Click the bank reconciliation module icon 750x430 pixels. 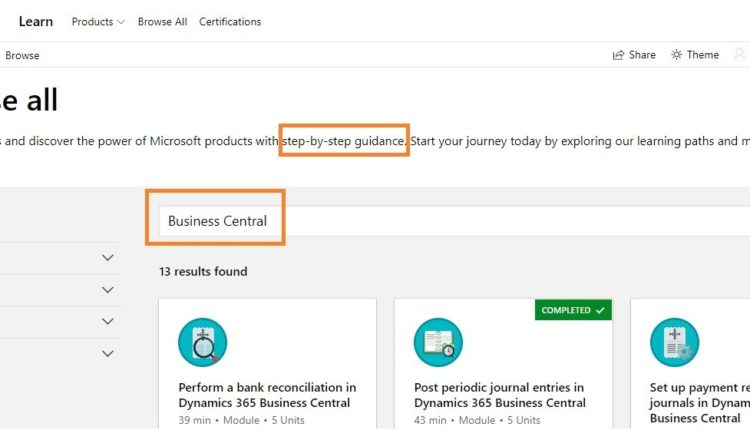click(x=202, y=343)
